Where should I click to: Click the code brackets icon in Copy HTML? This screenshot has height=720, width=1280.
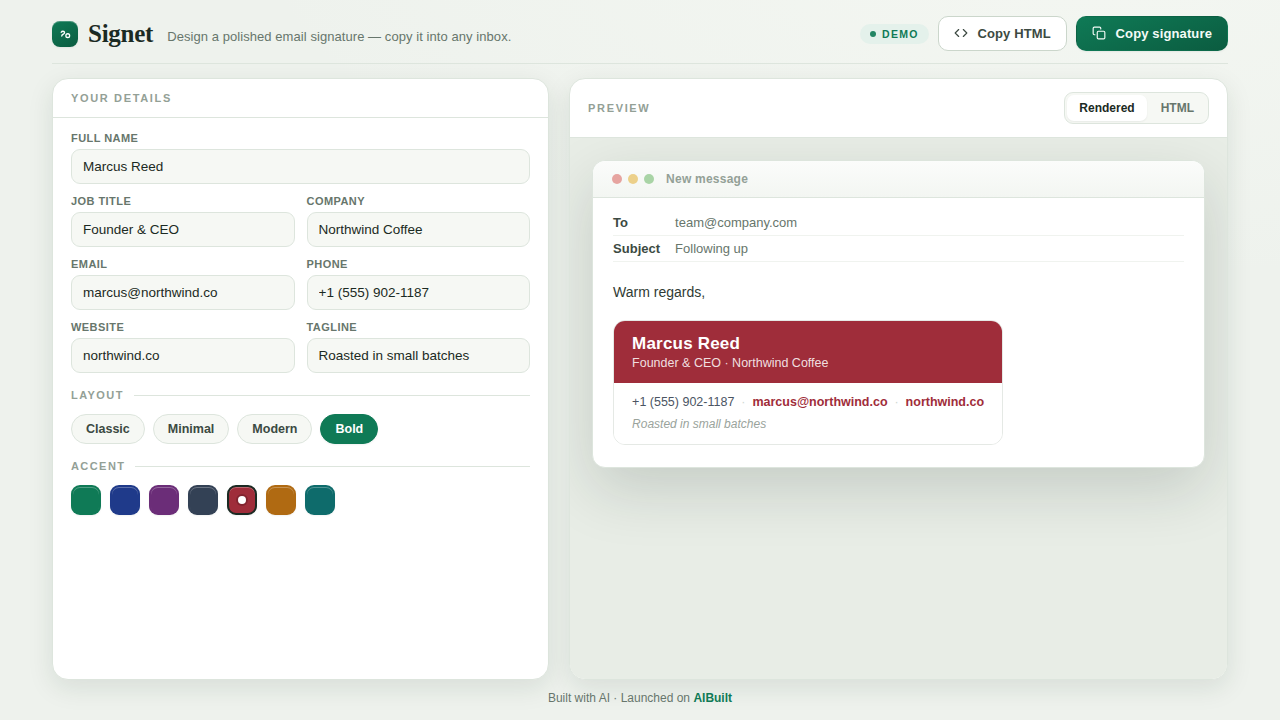click(961, 33)
